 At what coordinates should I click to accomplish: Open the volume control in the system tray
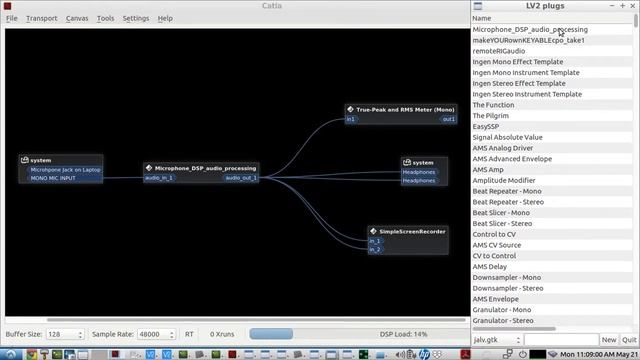(400, 354)
